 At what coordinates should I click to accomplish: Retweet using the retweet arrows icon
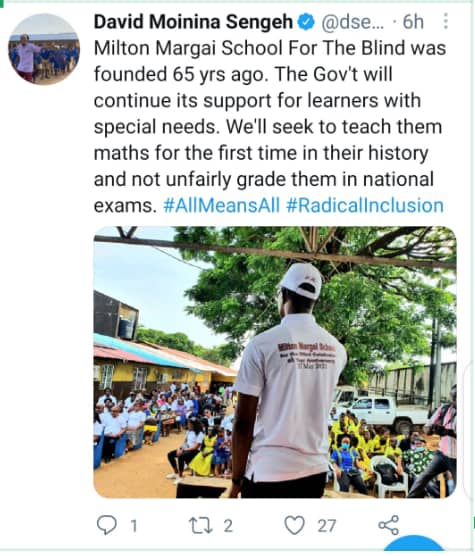point(201,526)
